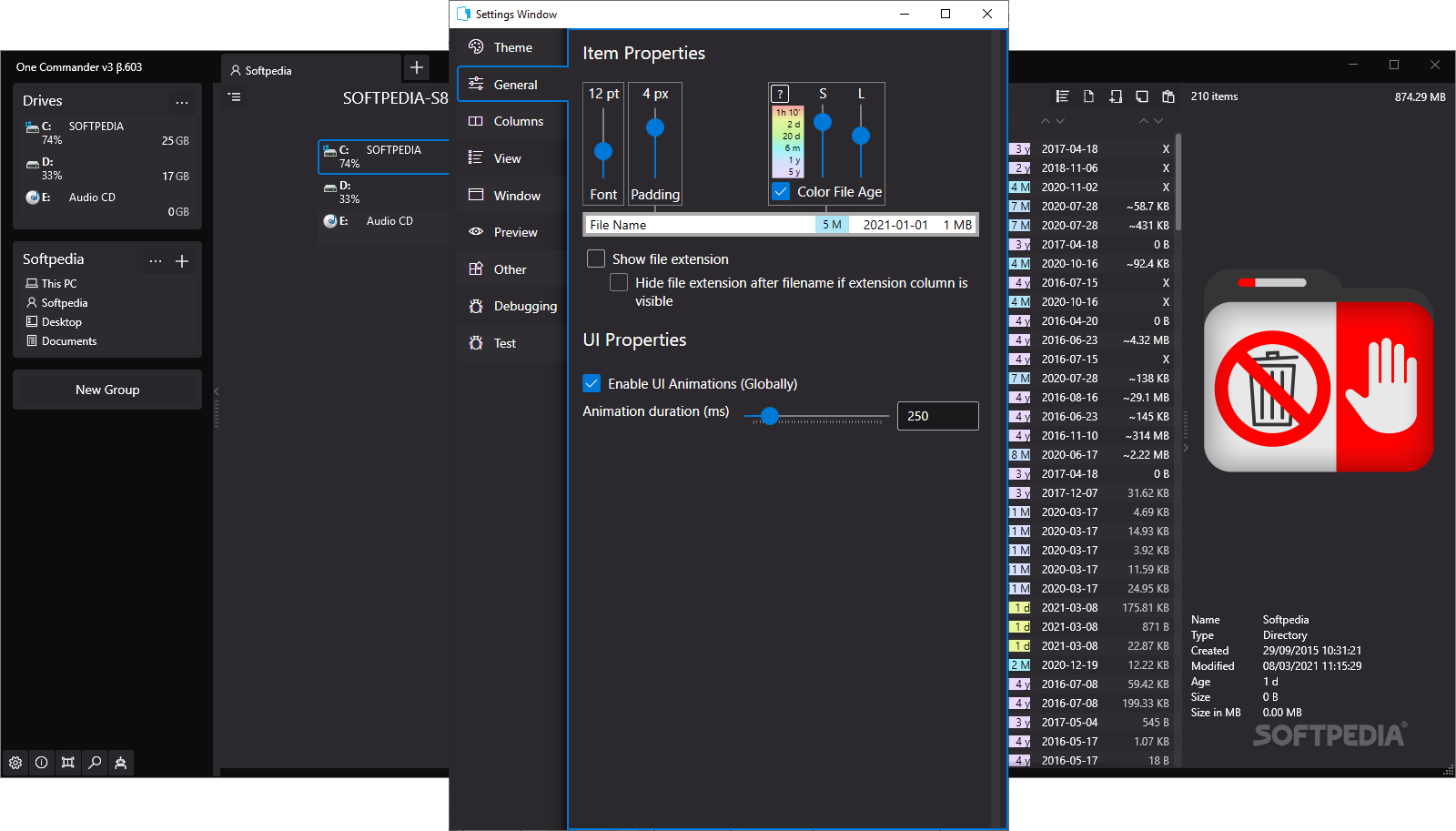Click the up chevron above the size column
Screen dimensions: 1456x831
pyautogui.click(x=1143, y=121)
